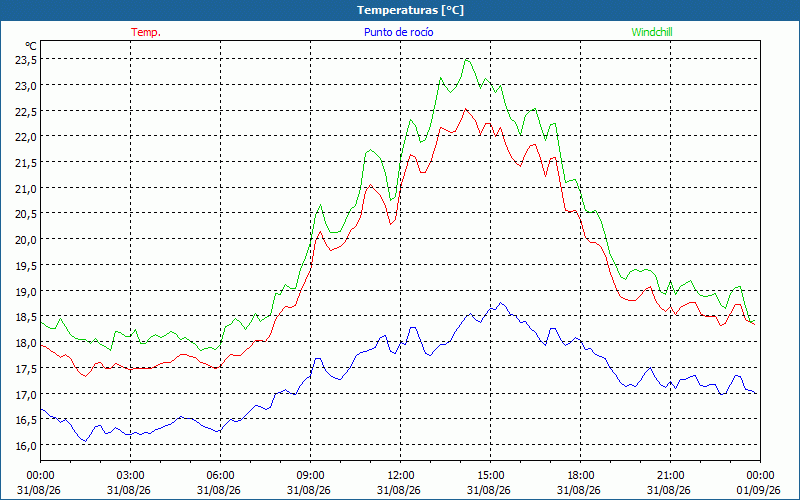Screen dimensions: 800x500
Task: Select the red Temp. legend label
Action: click(146, 32)
